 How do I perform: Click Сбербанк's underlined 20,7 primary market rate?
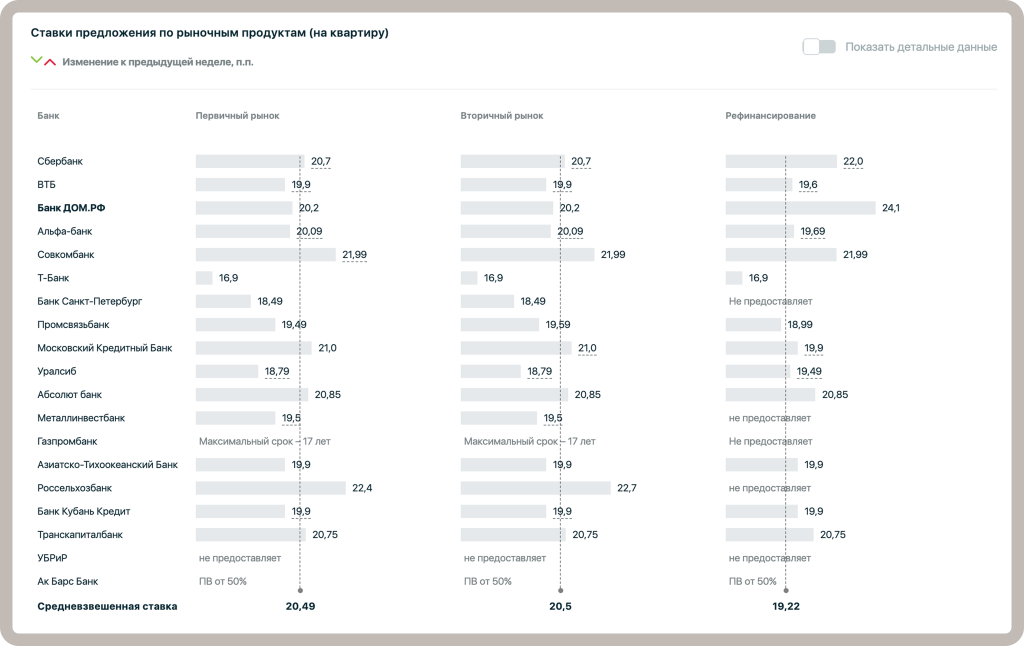(320, 162)
